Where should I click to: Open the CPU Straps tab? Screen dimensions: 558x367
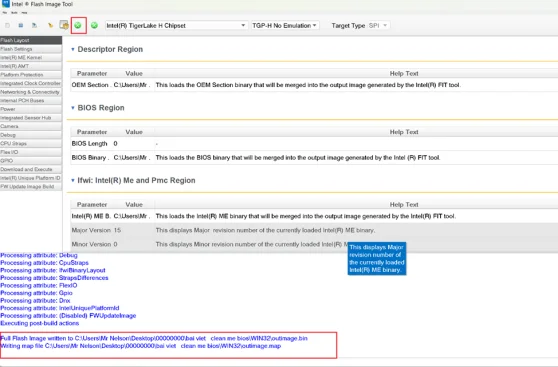31,143
